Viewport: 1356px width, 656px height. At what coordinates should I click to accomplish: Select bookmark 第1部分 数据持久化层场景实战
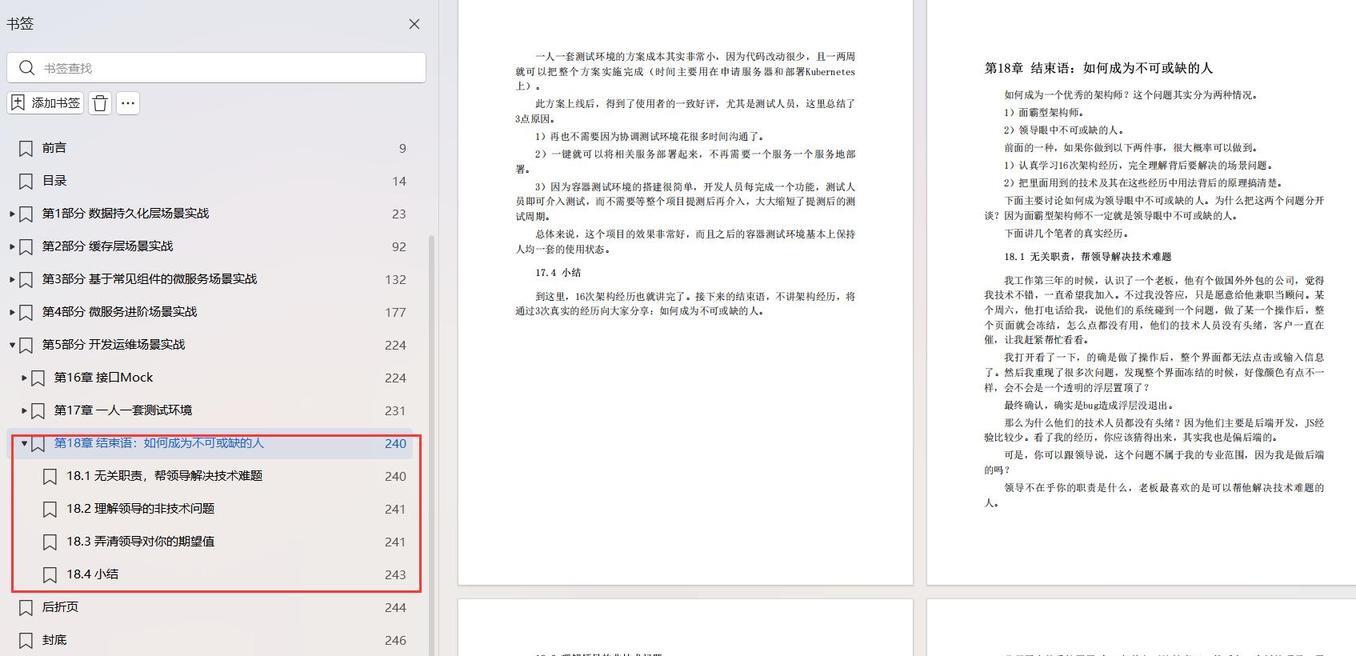pos(125,214)
